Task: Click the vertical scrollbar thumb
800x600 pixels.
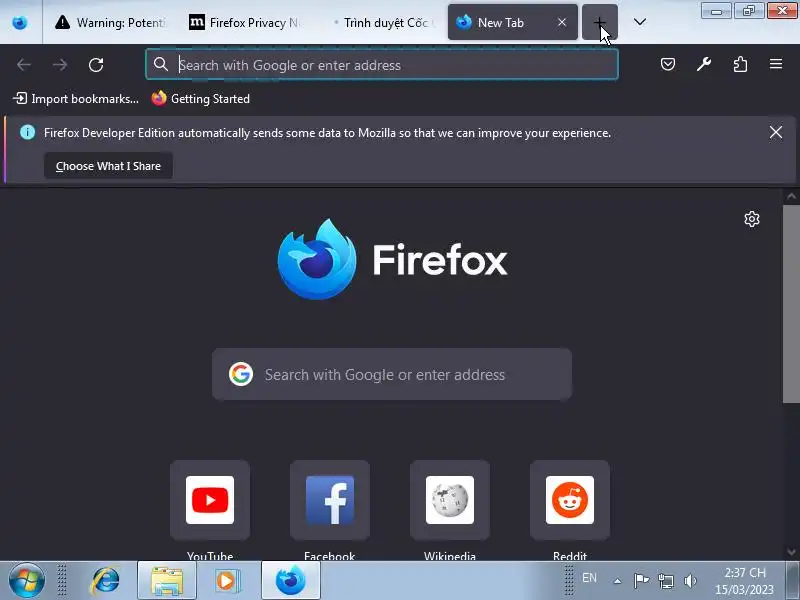Action: pyautogui.click(x=791, y=304)
